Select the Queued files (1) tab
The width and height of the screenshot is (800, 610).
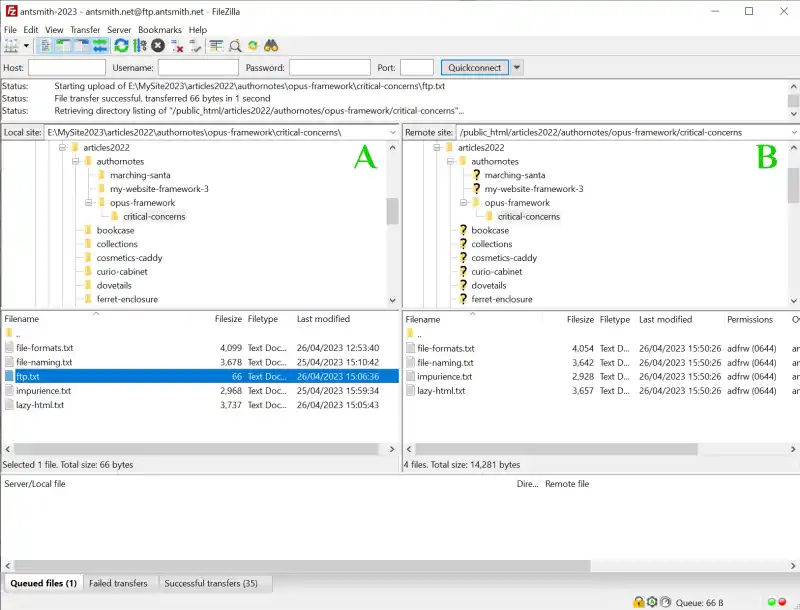tap(43, 583)
